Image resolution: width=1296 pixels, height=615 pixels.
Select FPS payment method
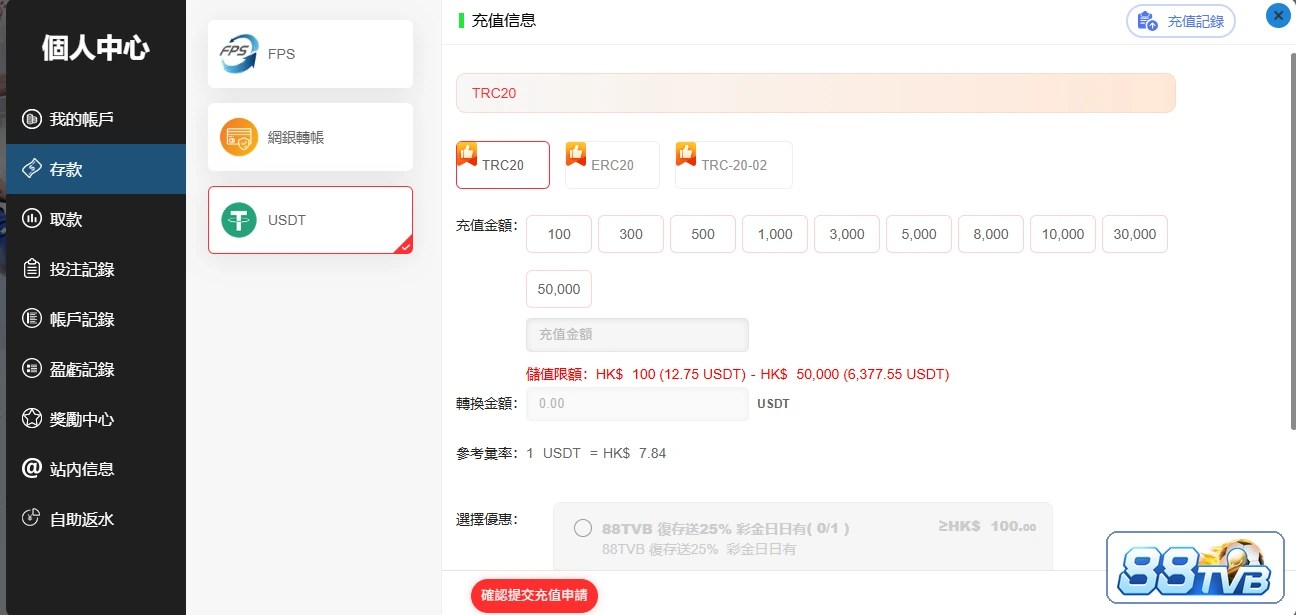[310, 54]
